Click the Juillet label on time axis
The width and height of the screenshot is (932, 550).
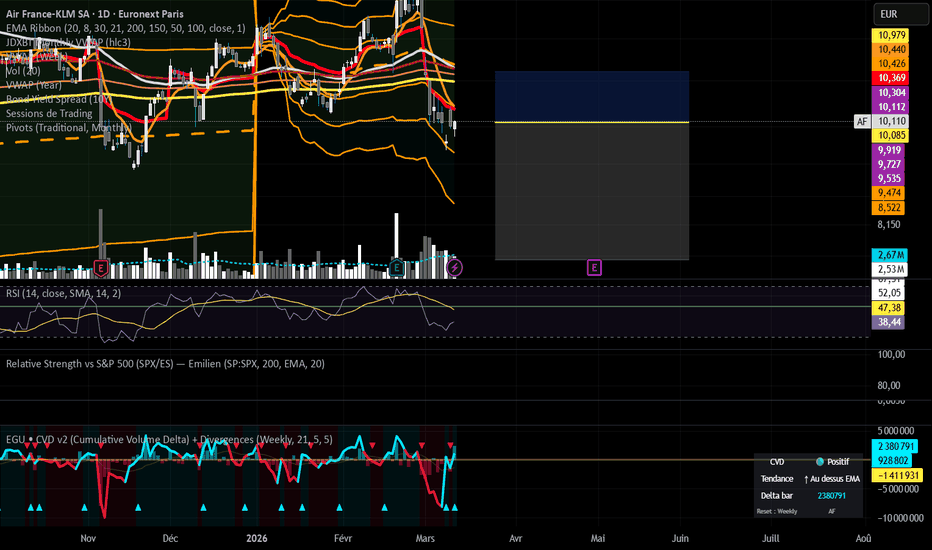click(771, 538)
